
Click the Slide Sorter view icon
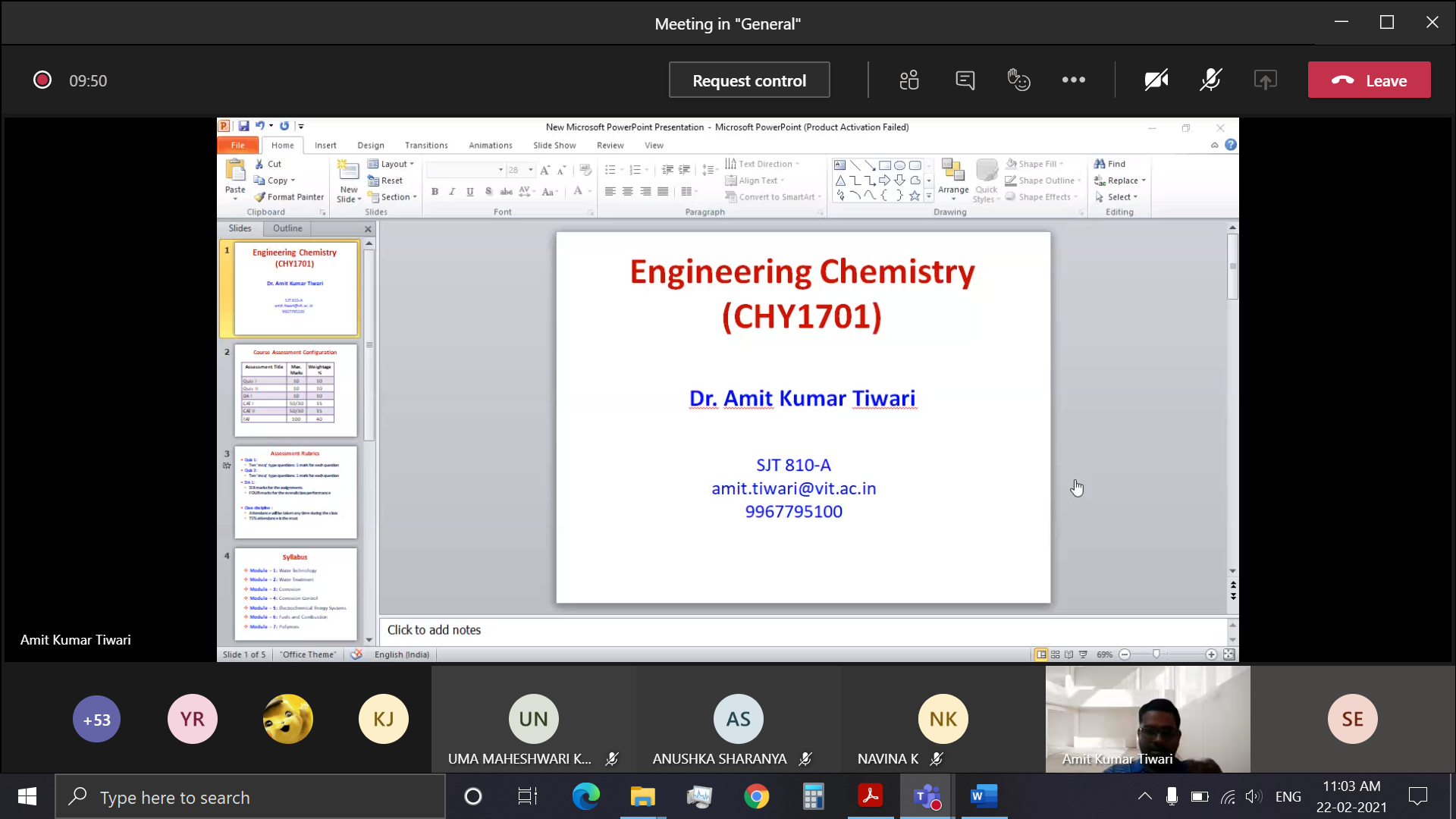pyautogui.click(x=1055, y=654)
